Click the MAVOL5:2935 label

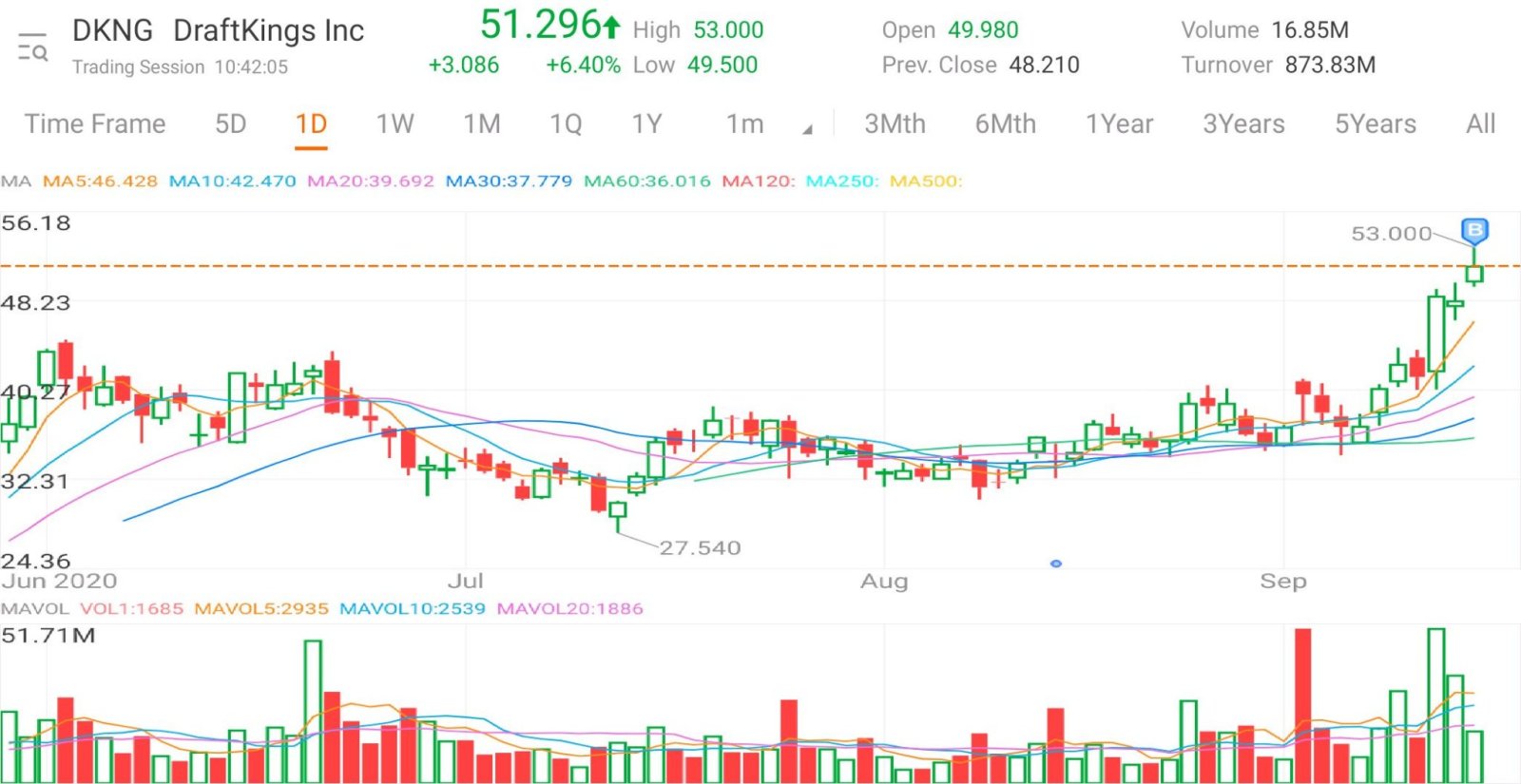[x=261, y=608]
